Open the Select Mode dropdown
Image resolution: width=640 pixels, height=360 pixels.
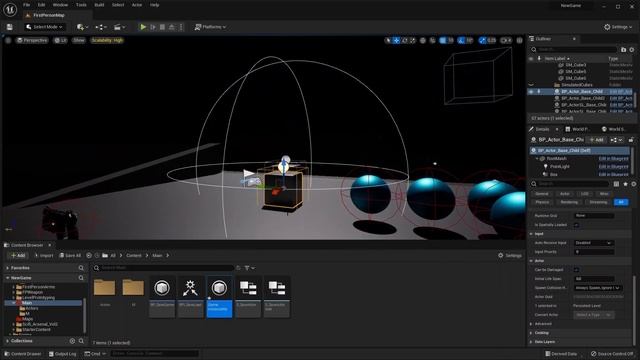click(44, 27)
